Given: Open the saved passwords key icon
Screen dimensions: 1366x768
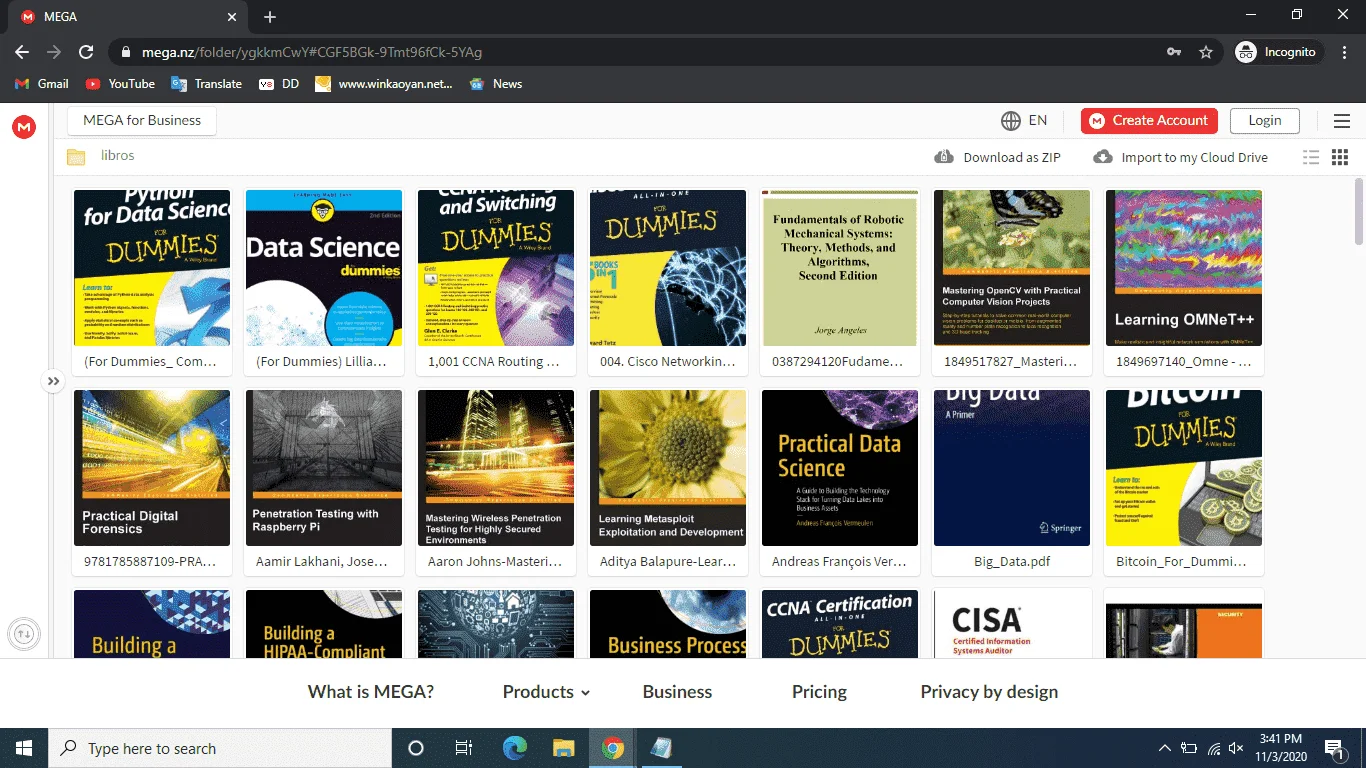Looking at the screenshot, I should (x=1174, y=52).
